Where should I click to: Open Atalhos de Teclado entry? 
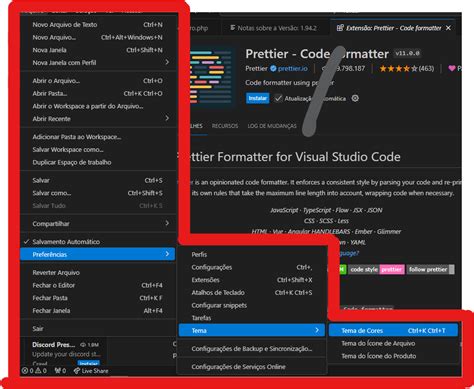(x=252, y=292)
